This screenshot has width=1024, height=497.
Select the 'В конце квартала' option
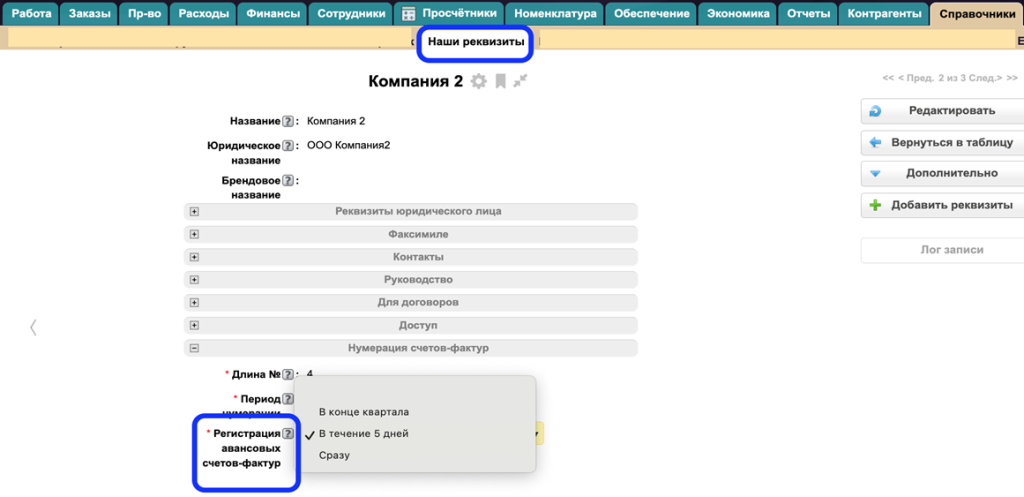coord(364,412)
